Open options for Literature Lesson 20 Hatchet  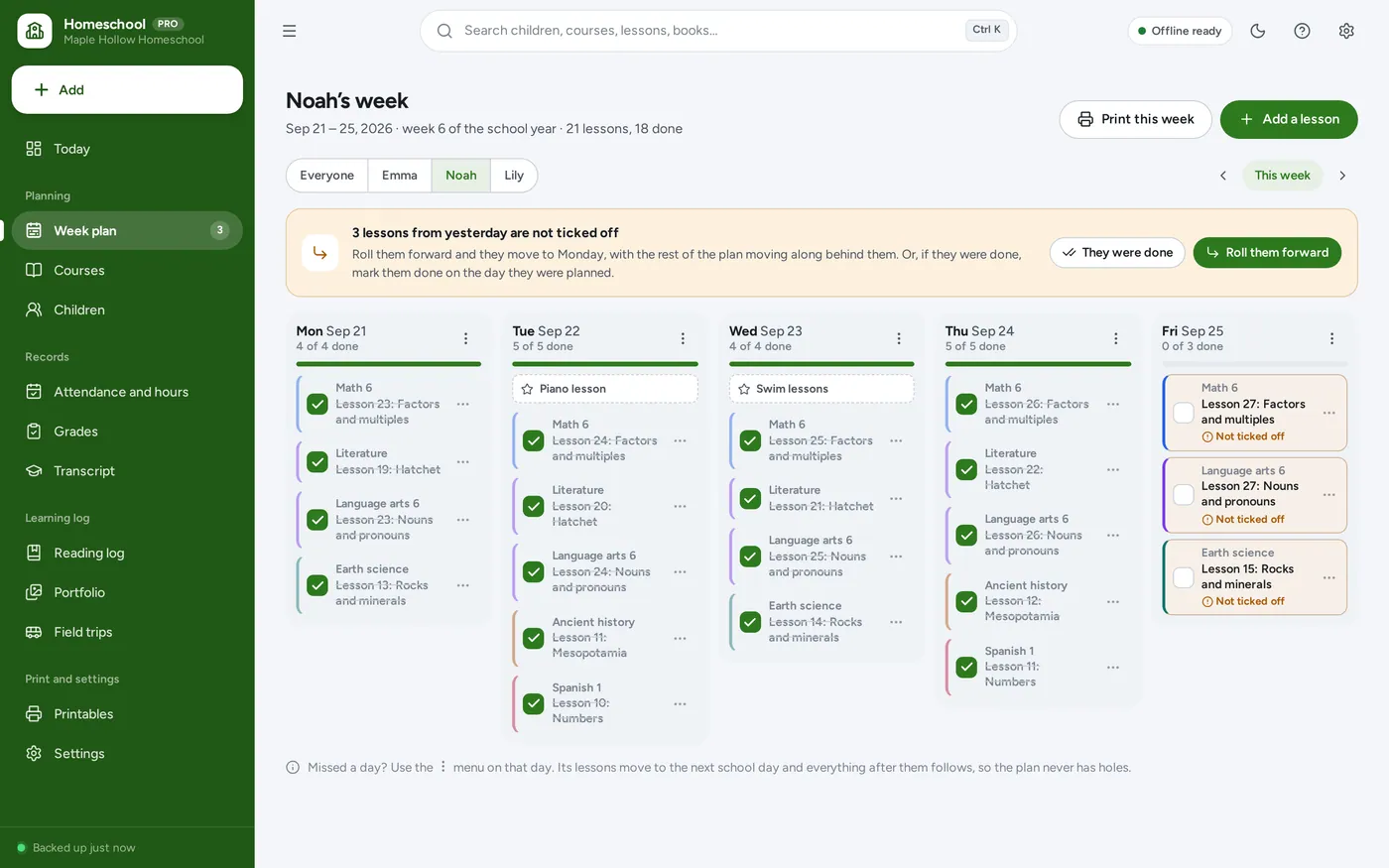pos(680,506)
